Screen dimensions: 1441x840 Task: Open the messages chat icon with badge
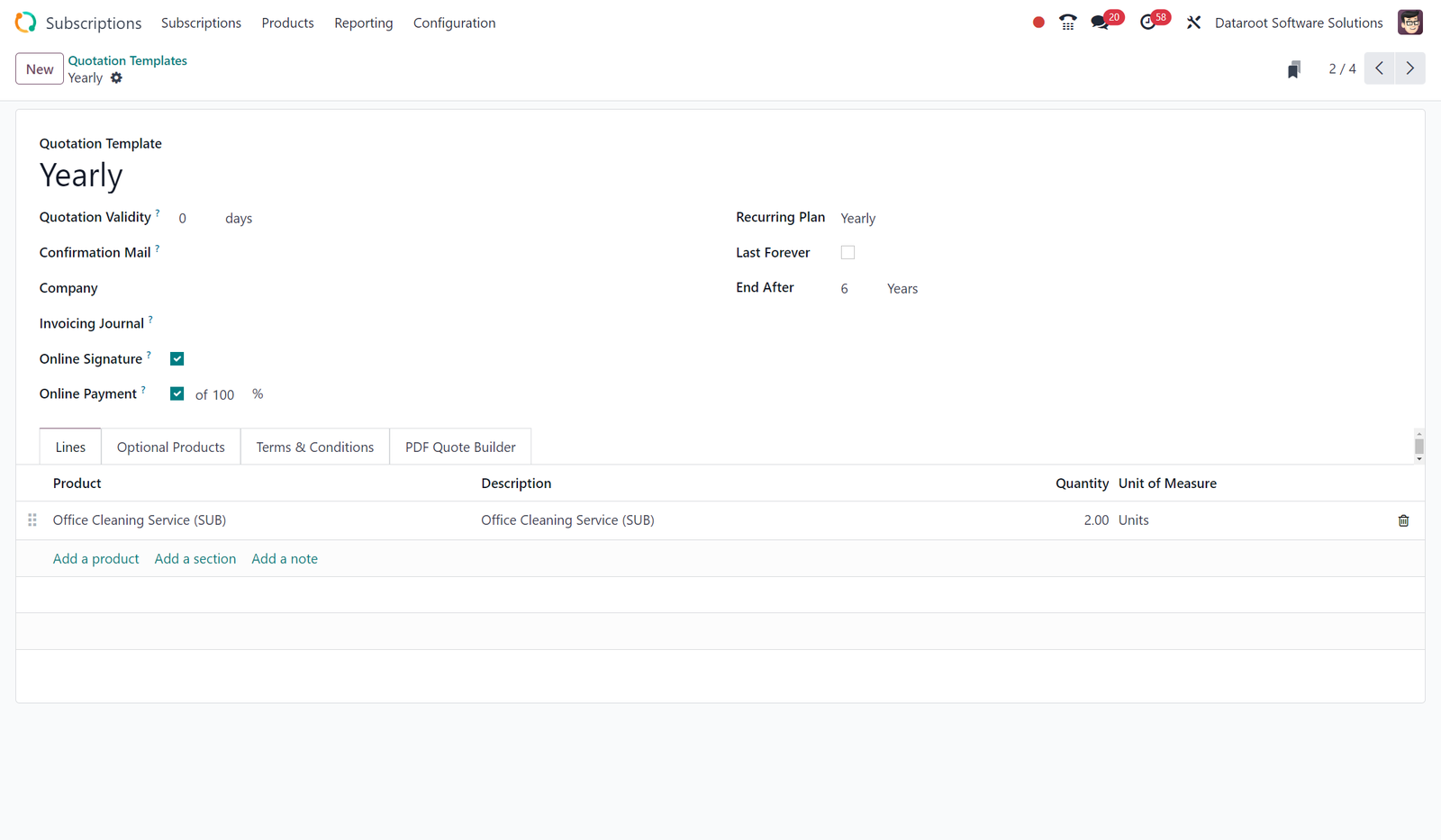click(1101, 23)
